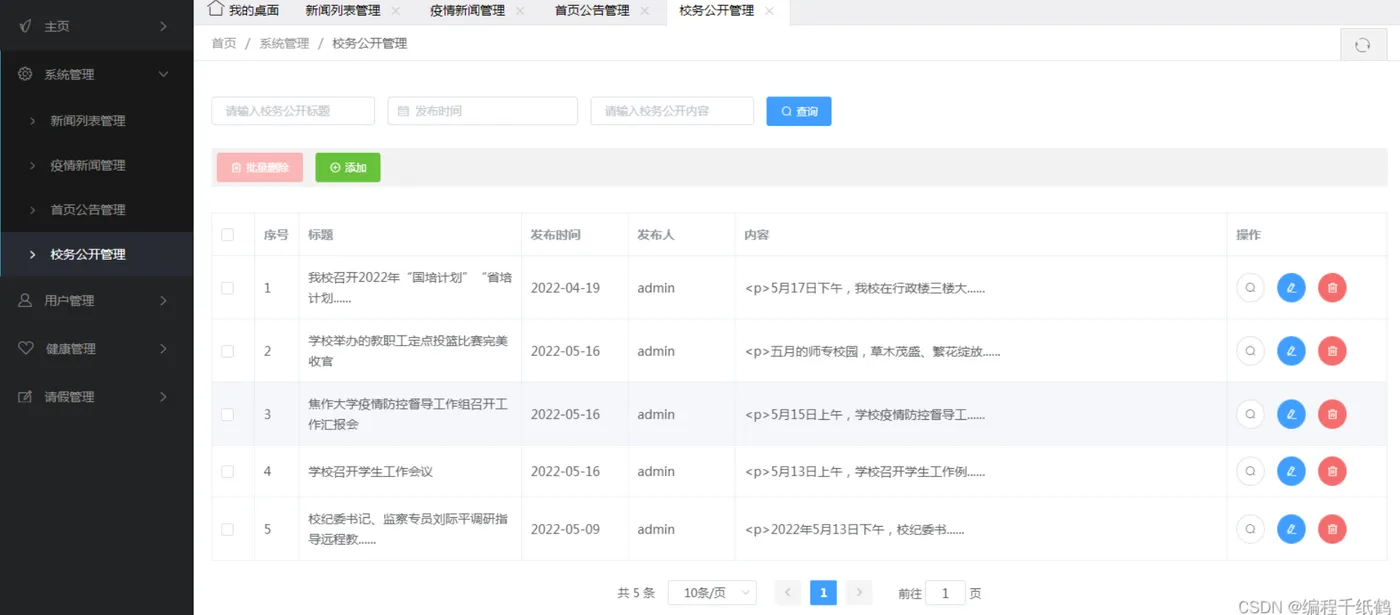Focus the 请输入校务公开内容 input field
The height and width of the screenshot is (615, 1400).
(x=672, y=111)
